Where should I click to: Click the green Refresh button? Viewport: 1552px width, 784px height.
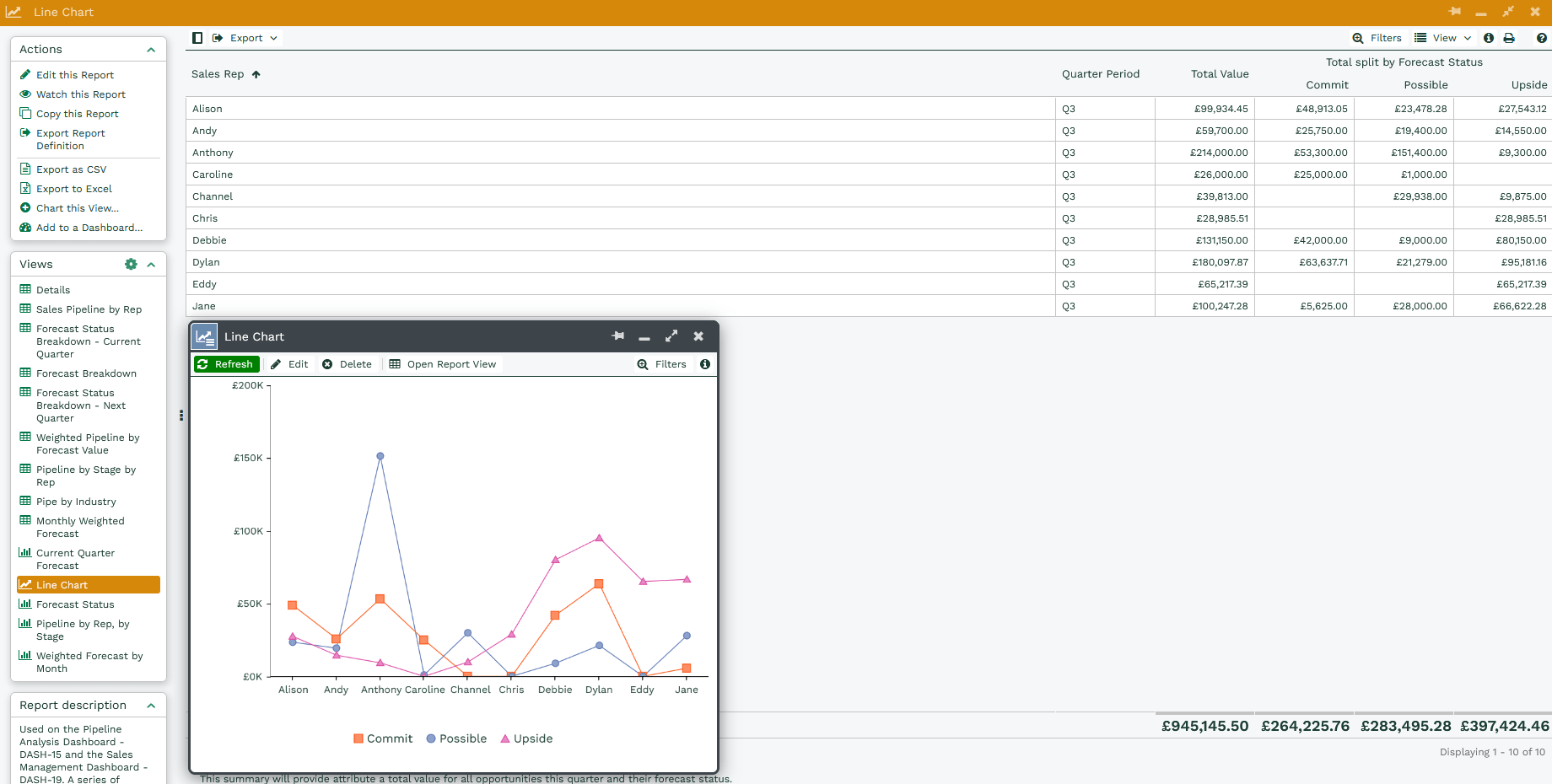pos(226,364)
